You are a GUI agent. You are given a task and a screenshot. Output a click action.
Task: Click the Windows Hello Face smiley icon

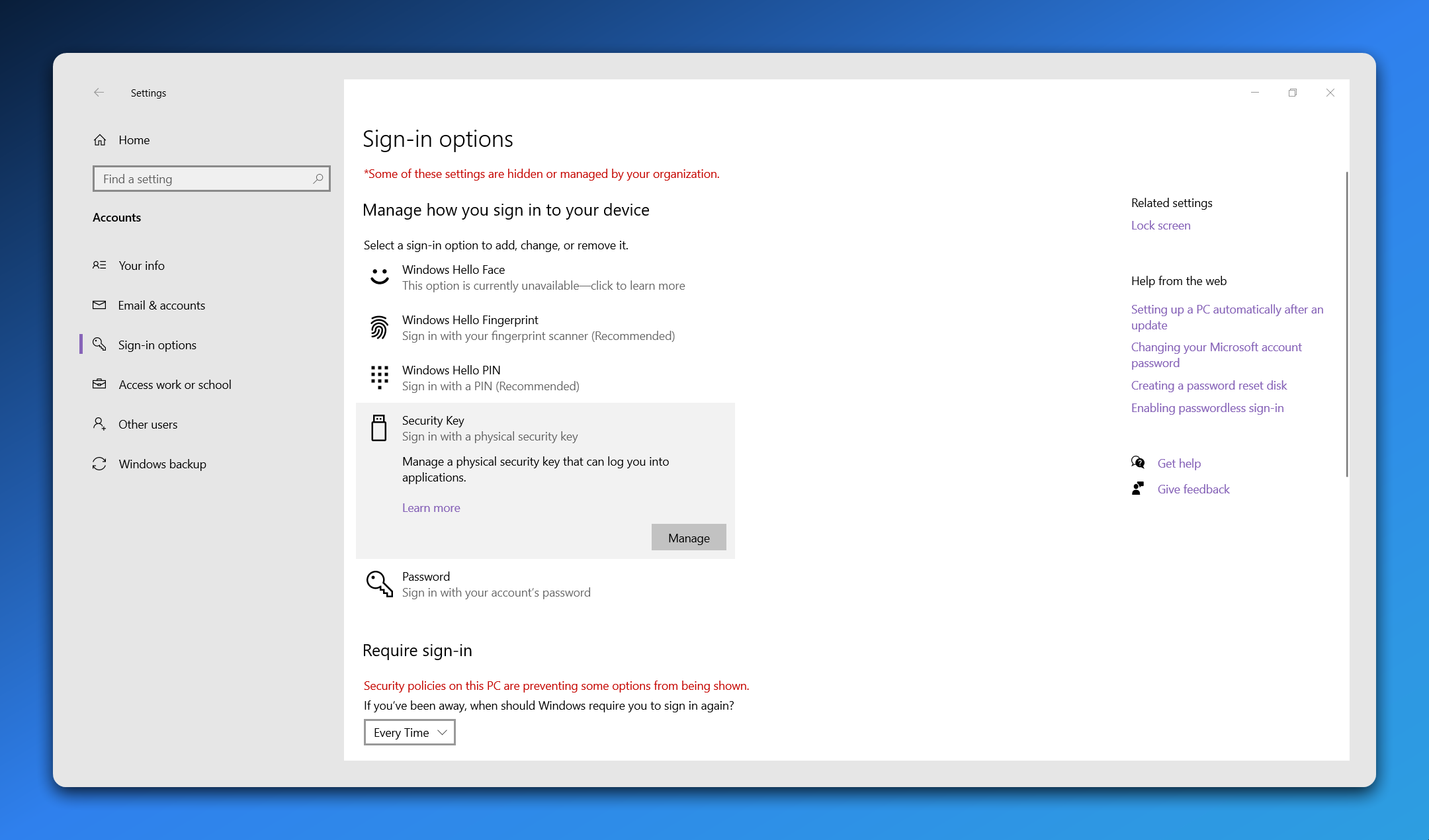379,276
